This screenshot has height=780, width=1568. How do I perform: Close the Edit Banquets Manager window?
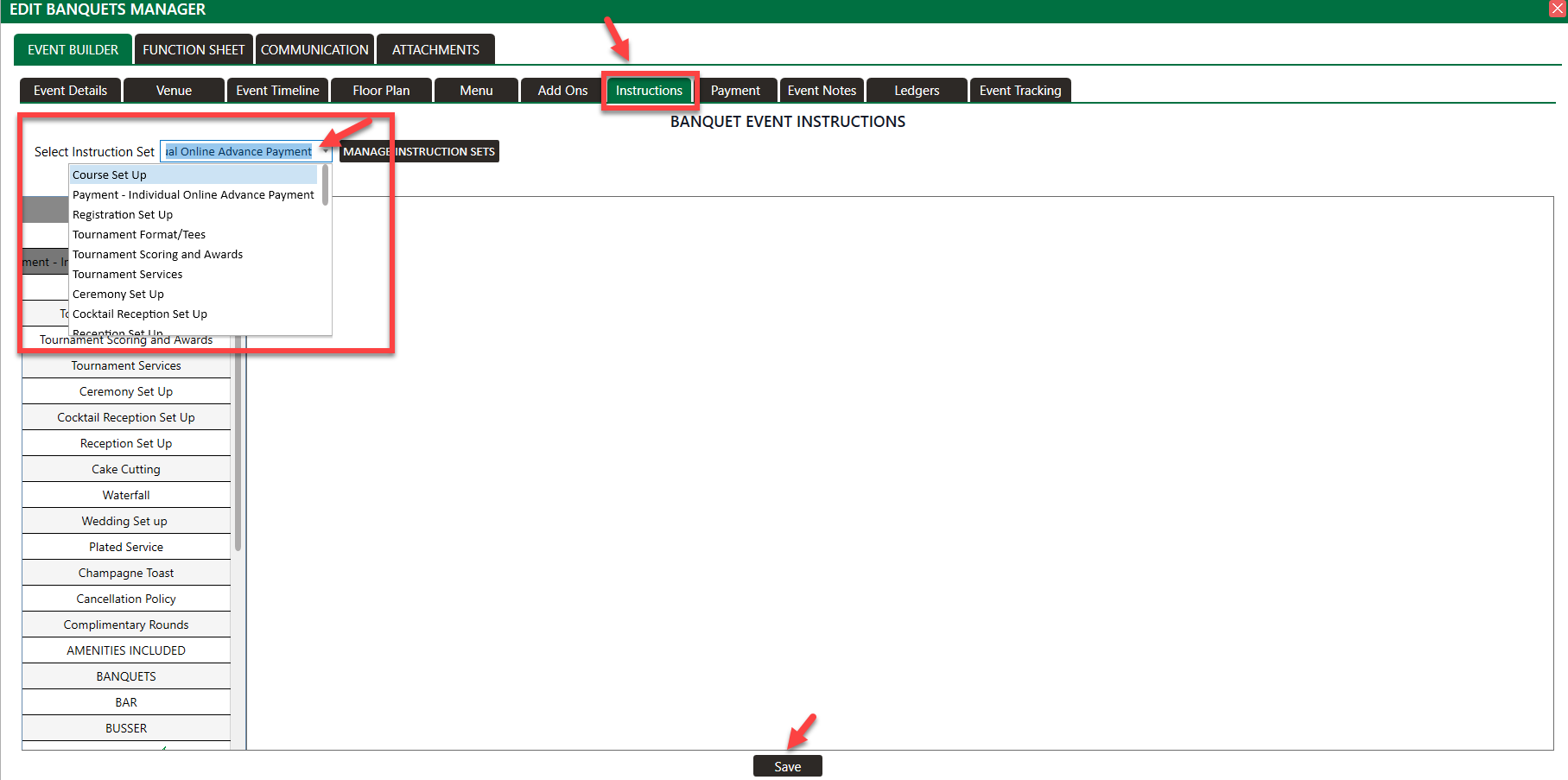[x=1558, y=9]
